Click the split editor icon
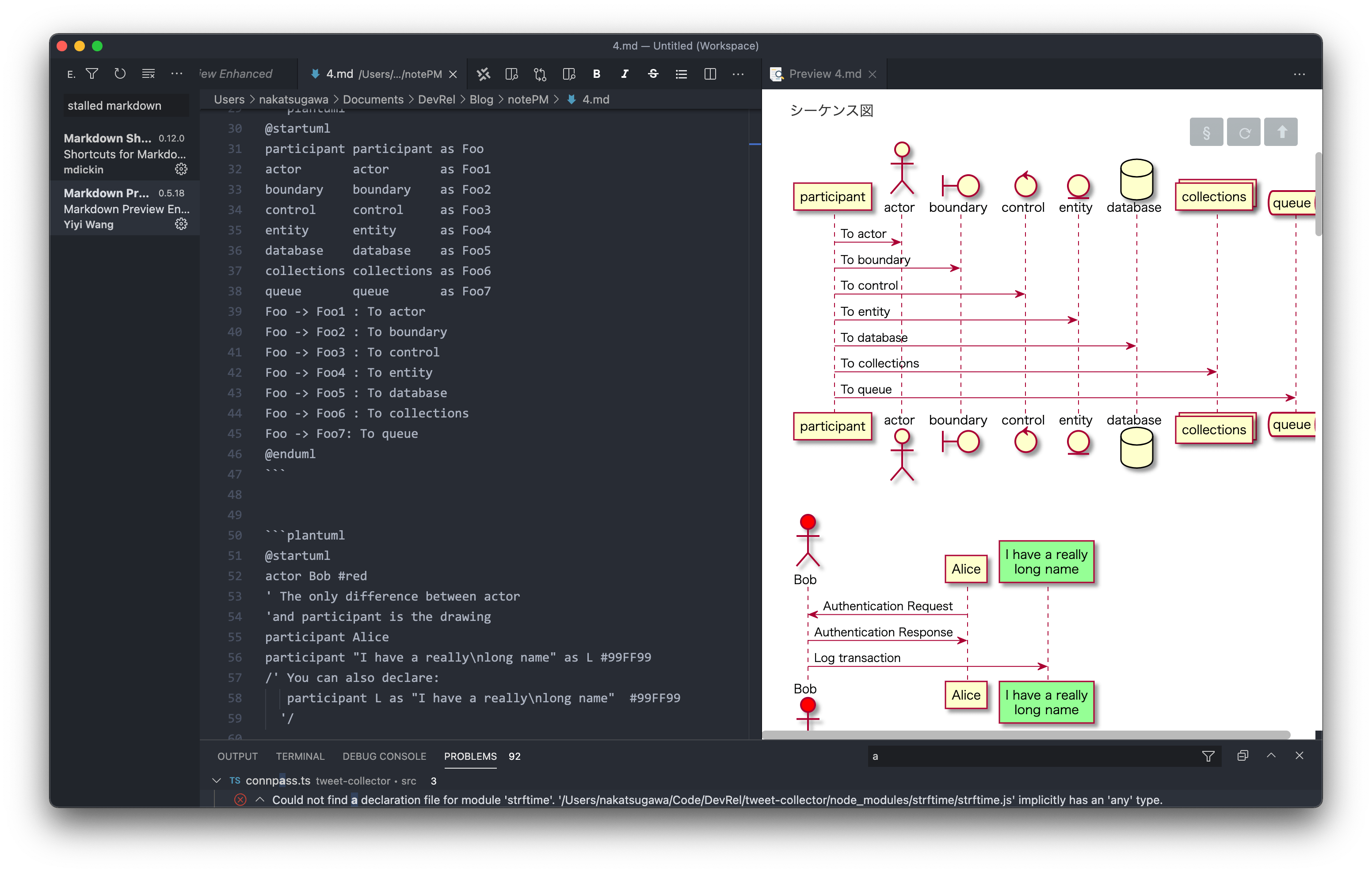The height and width of the screenshot is (873, 1372). pos(710,74)
